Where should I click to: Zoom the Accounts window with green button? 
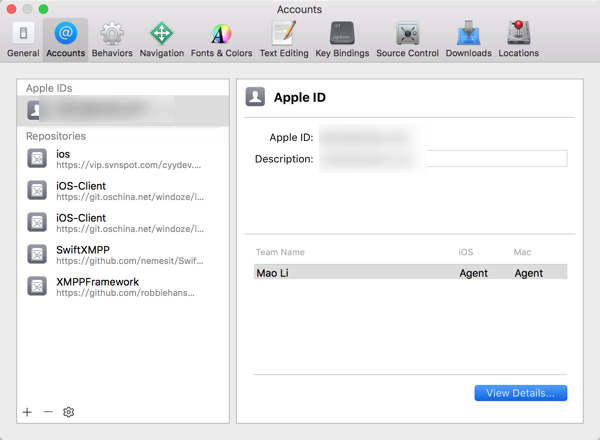[44, 9]
